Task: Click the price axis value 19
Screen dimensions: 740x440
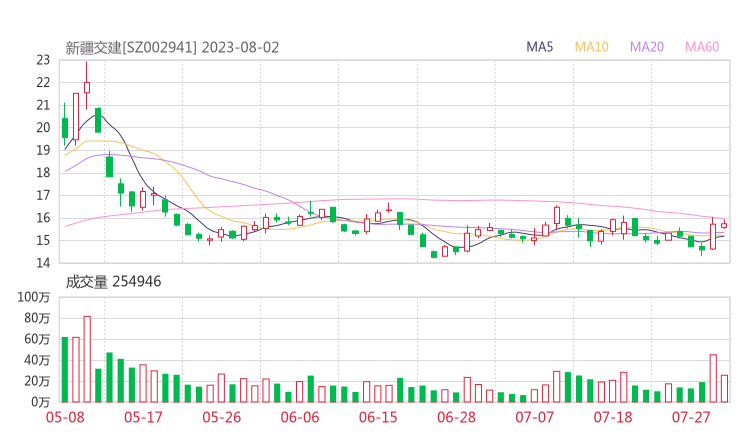Action: [x=43, y=150]
